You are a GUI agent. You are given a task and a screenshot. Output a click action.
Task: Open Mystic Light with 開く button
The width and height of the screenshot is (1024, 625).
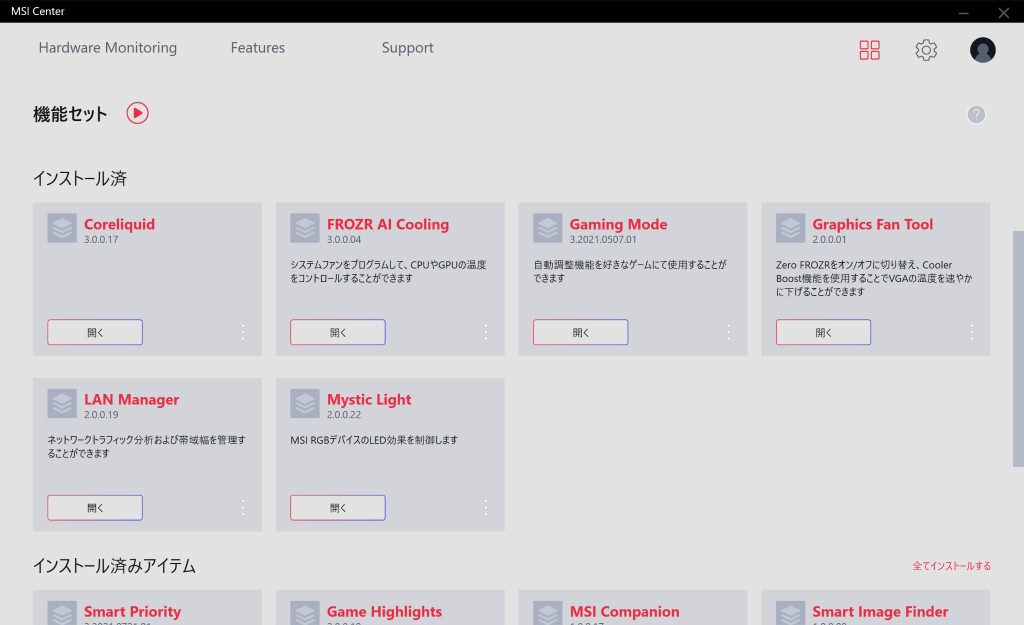tap(338, 507)
